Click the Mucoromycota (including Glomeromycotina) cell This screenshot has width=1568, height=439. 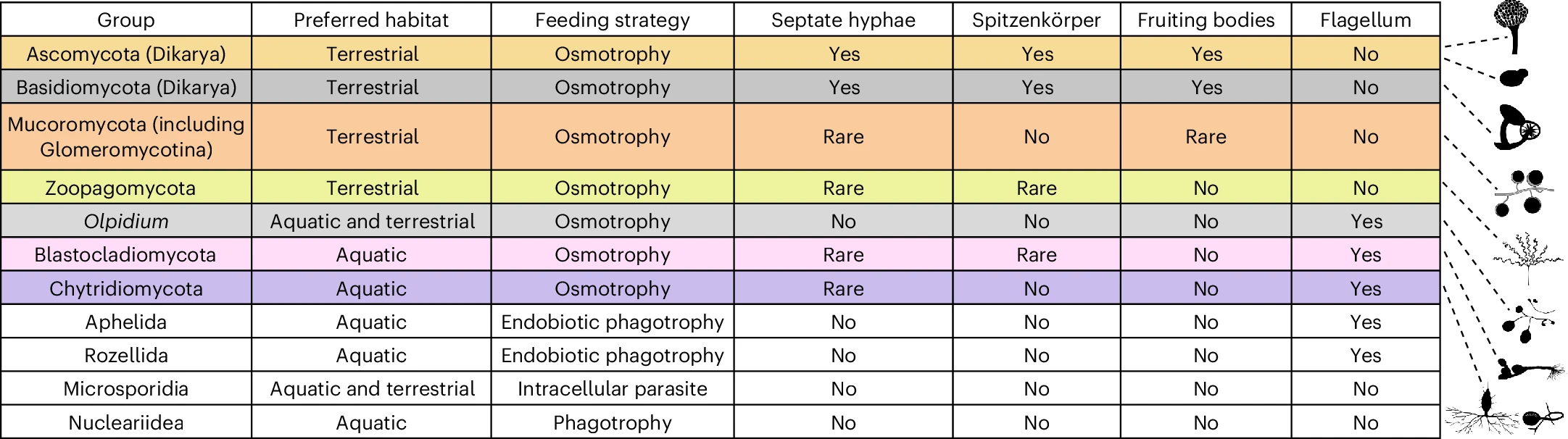[x=126, y=137]
